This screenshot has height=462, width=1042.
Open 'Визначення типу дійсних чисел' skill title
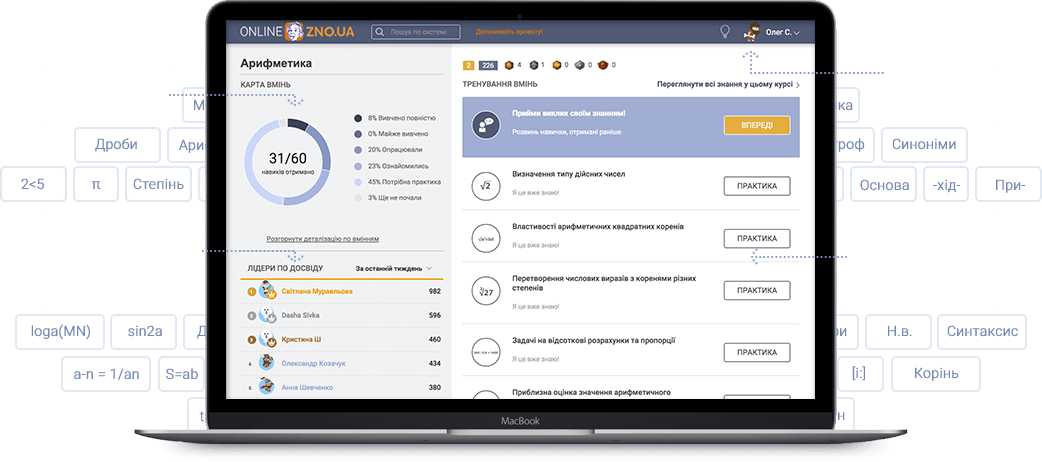[x=569, y=174]
